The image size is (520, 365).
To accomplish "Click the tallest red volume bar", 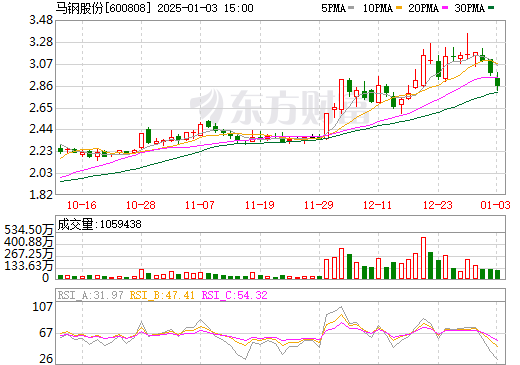I will click(423, 258).
